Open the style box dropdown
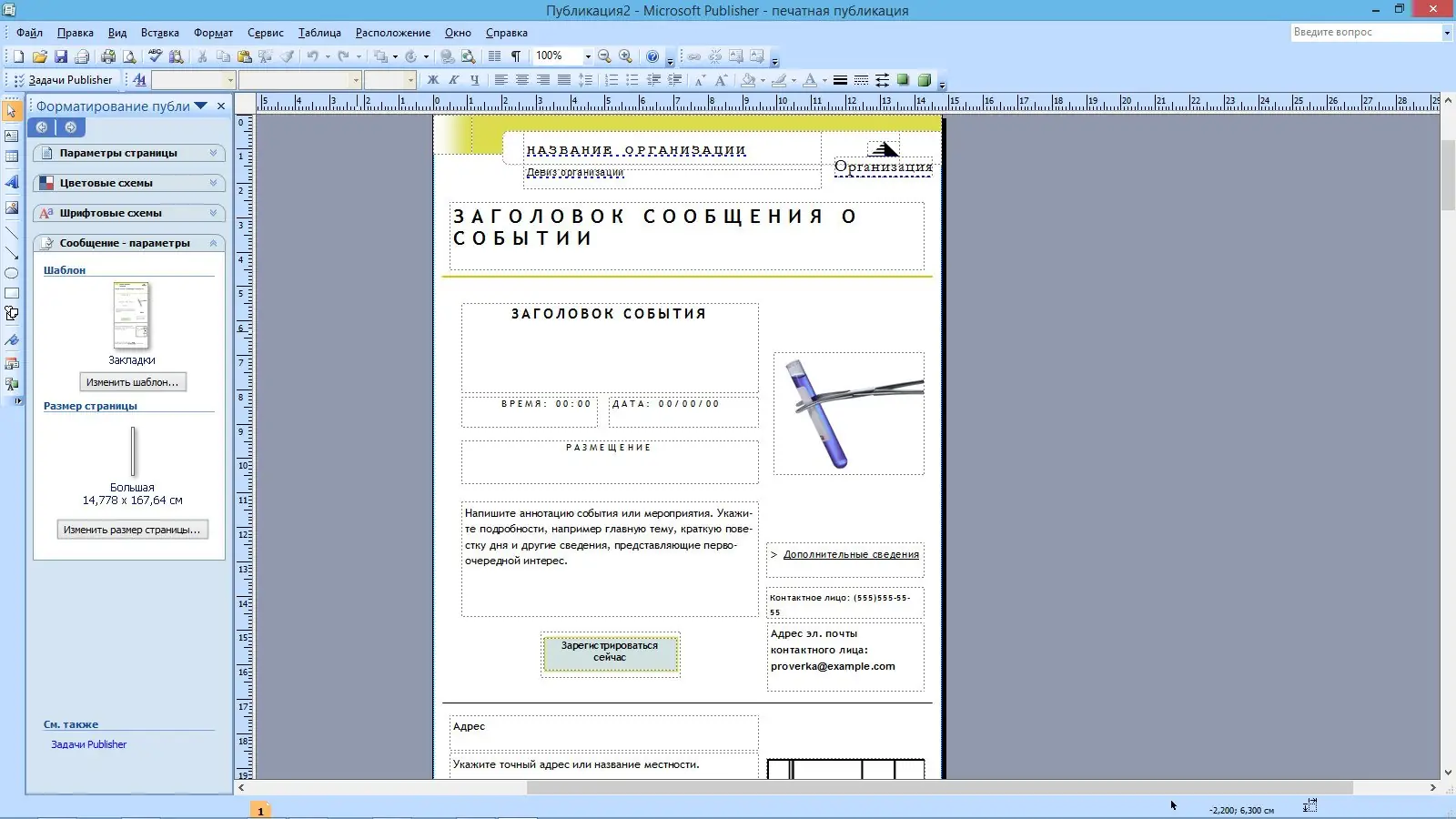The width and height of the screenshot is (1456, 819). [230, 80]
